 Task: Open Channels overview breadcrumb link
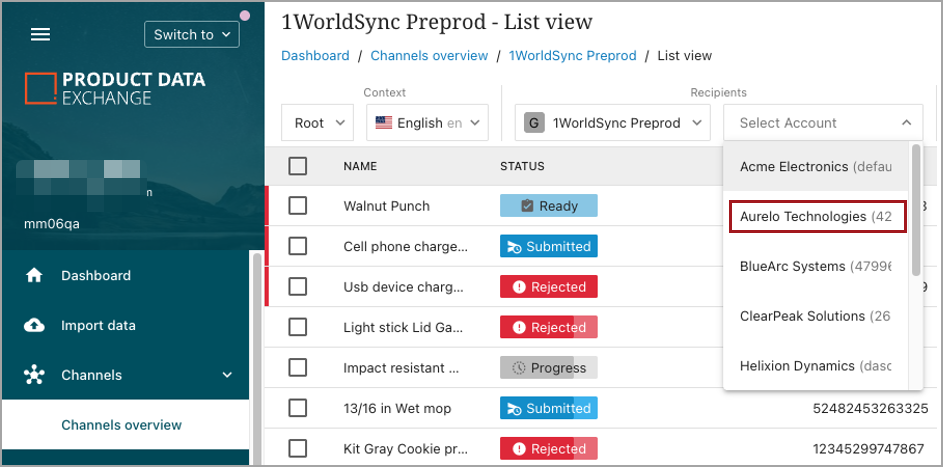coord(429,56)
